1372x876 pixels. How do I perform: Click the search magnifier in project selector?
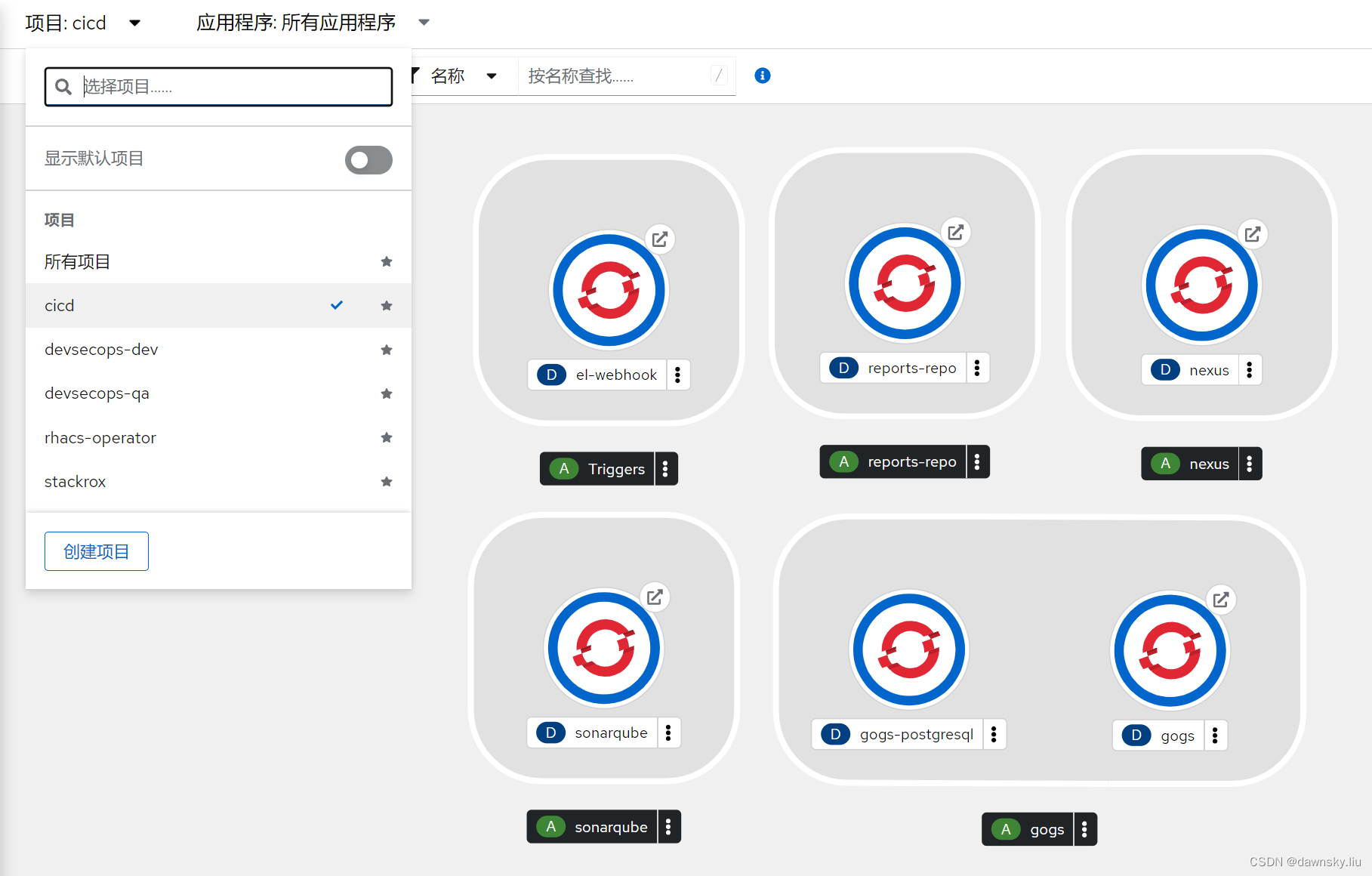point(63,87)
